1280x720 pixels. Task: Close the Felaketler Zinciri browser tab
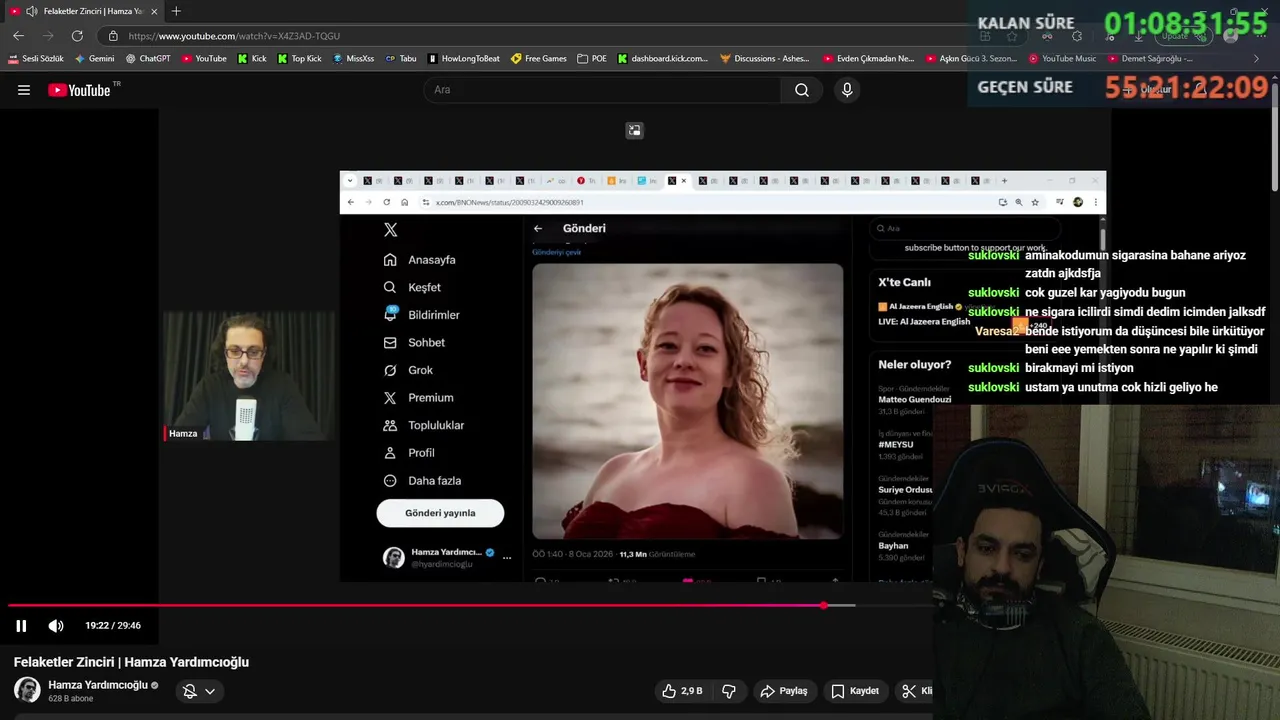[x=154, y=11]
